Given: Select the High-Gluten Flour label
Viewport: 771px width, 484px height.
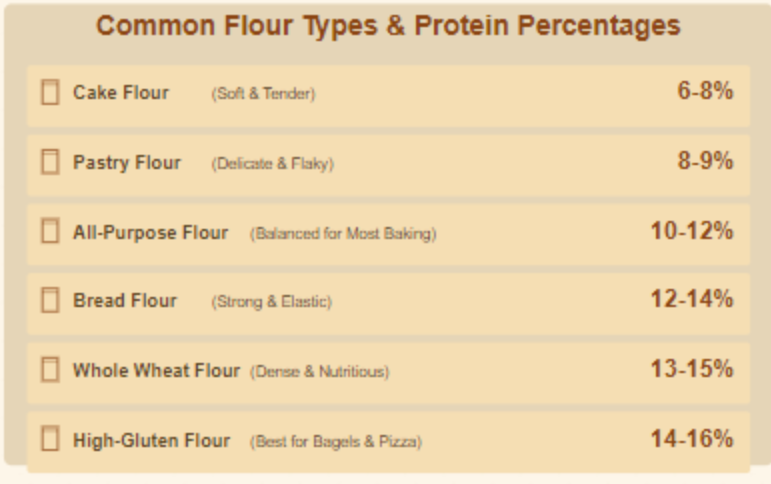Looking at the screenshot, I should point(151,440).
